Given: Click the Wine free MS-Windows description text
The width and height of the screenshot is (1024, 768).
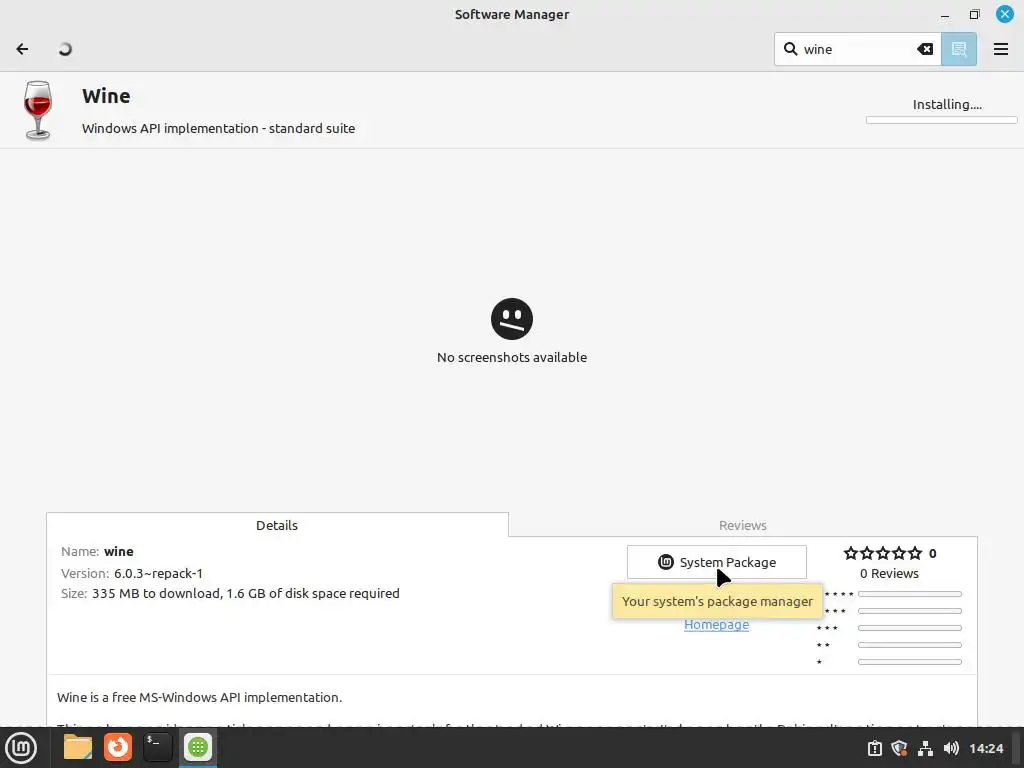Looking at the screenshot, I should (x=199, y=697).
